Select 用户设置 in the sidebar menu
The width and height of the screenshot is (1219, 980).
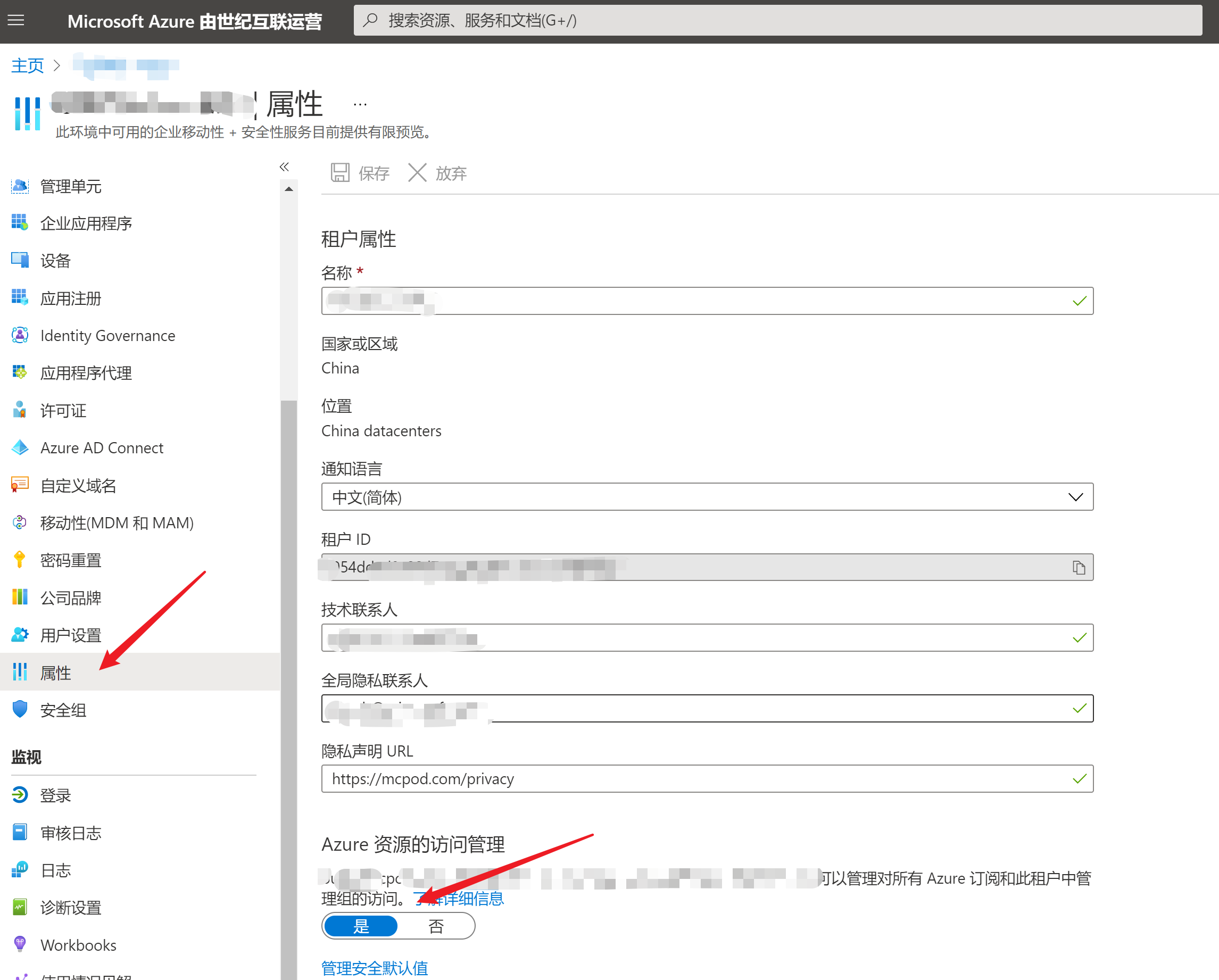click(x=71, y=635)
